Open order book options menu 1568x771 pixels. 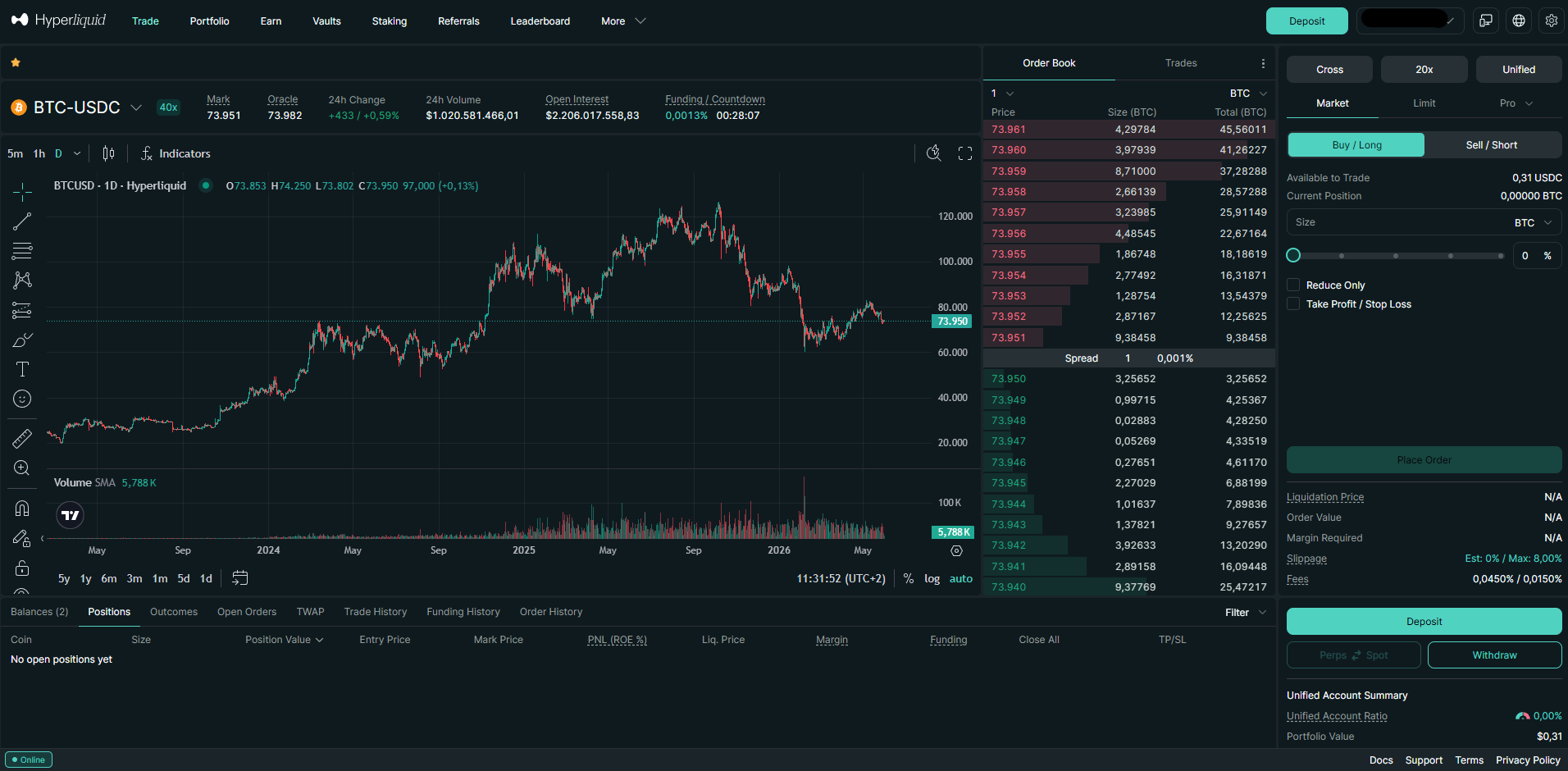[x=1263, y=63]
